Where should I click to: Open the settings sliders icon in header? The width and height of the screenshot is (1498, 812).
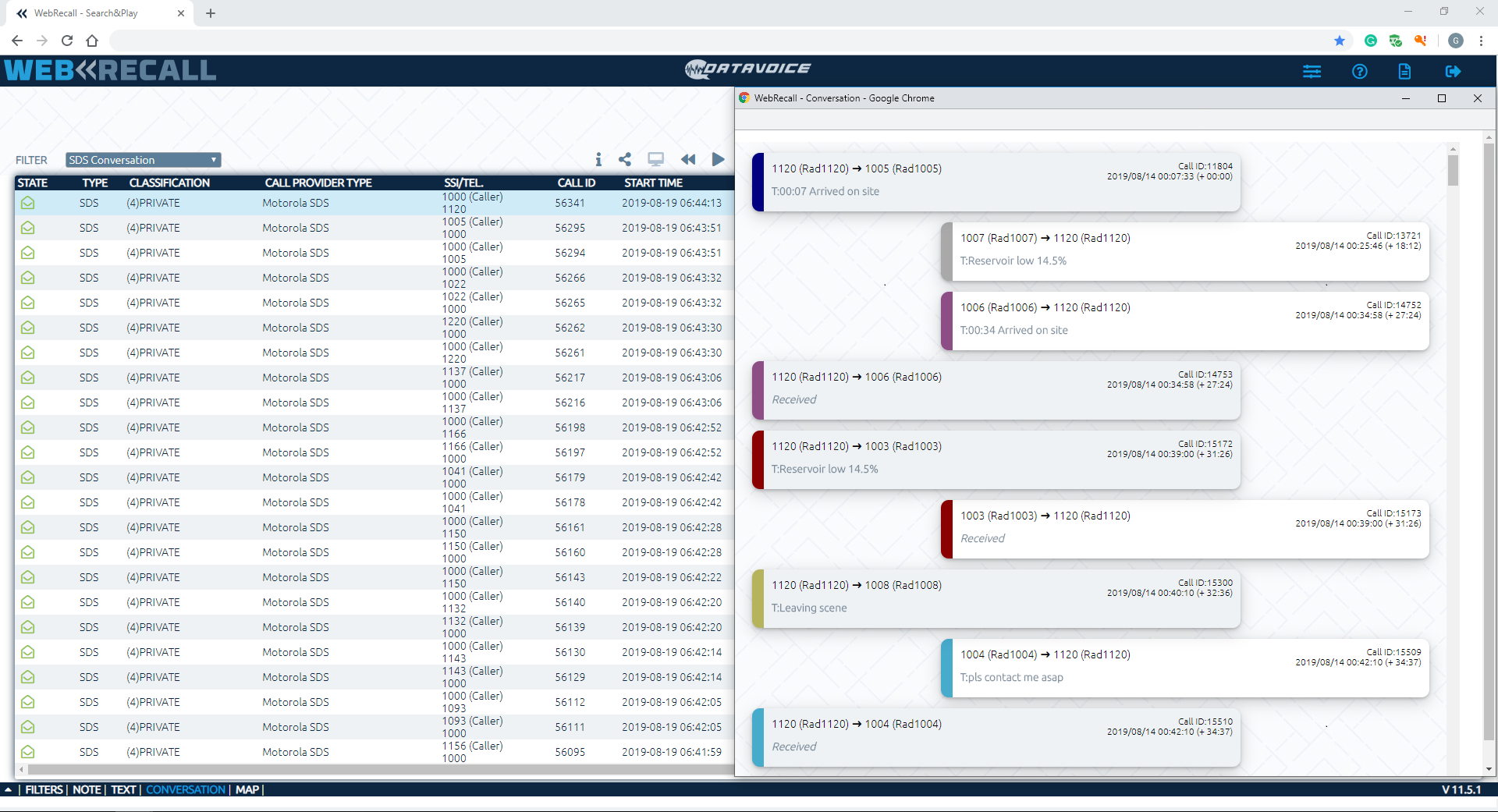click(x=1312, y=72)
